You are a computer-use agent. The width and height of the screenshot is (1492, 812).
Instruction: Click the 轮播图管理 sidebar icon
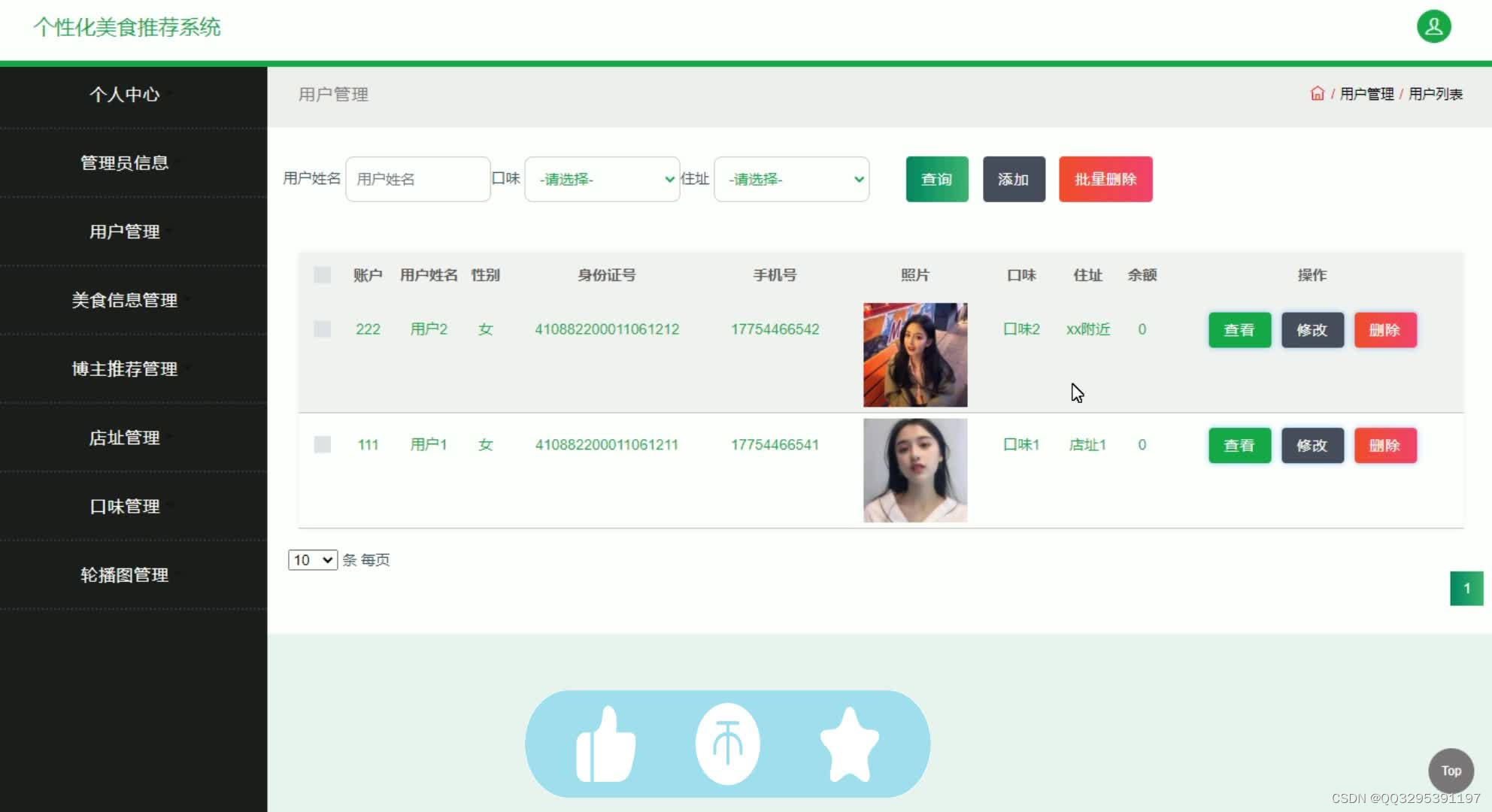point(124,573)
